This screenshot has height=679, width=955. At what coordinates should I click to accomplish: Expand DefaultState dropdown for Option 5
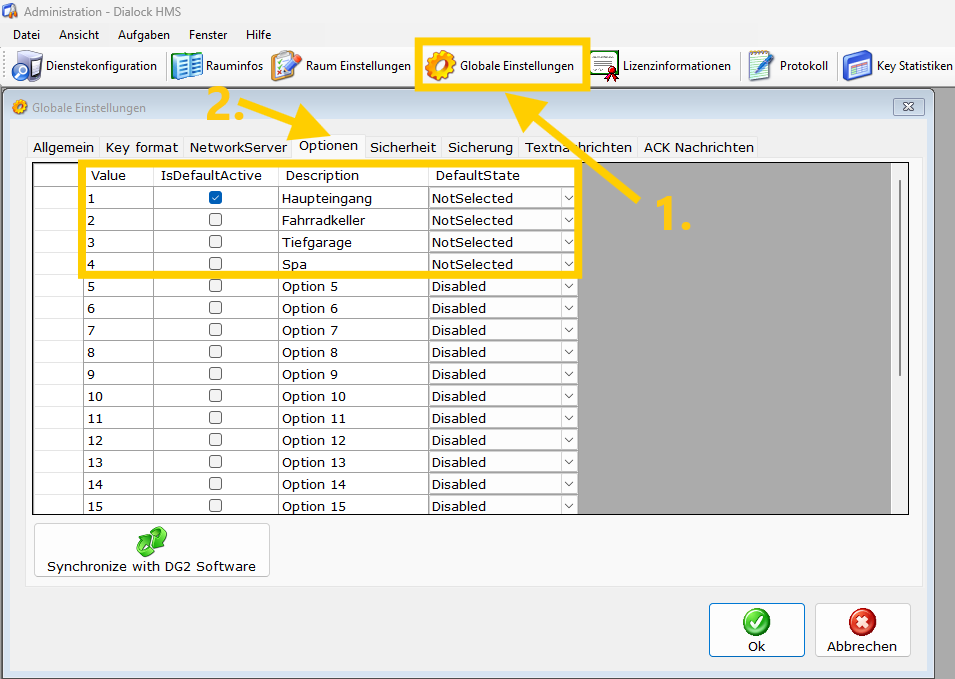coord(568,286)
